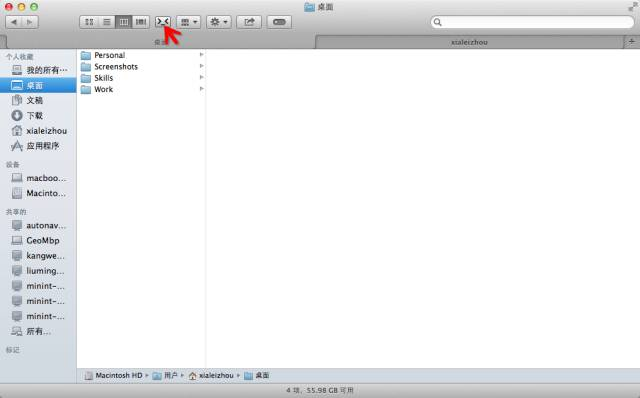Viewport: 640px width, 398px height.
Task: Click the 共享的 sidebar section header
Action: (16, 211)
